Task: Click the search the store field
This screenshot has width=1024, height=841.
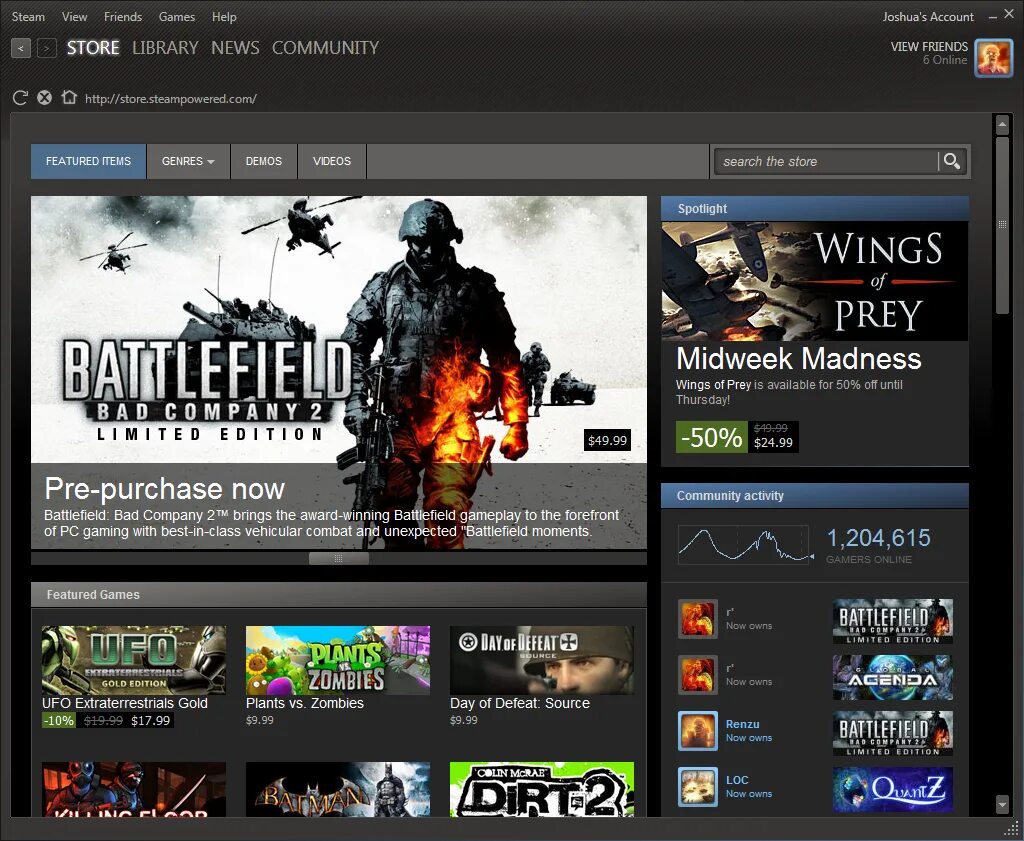Action: click(826, 161)
